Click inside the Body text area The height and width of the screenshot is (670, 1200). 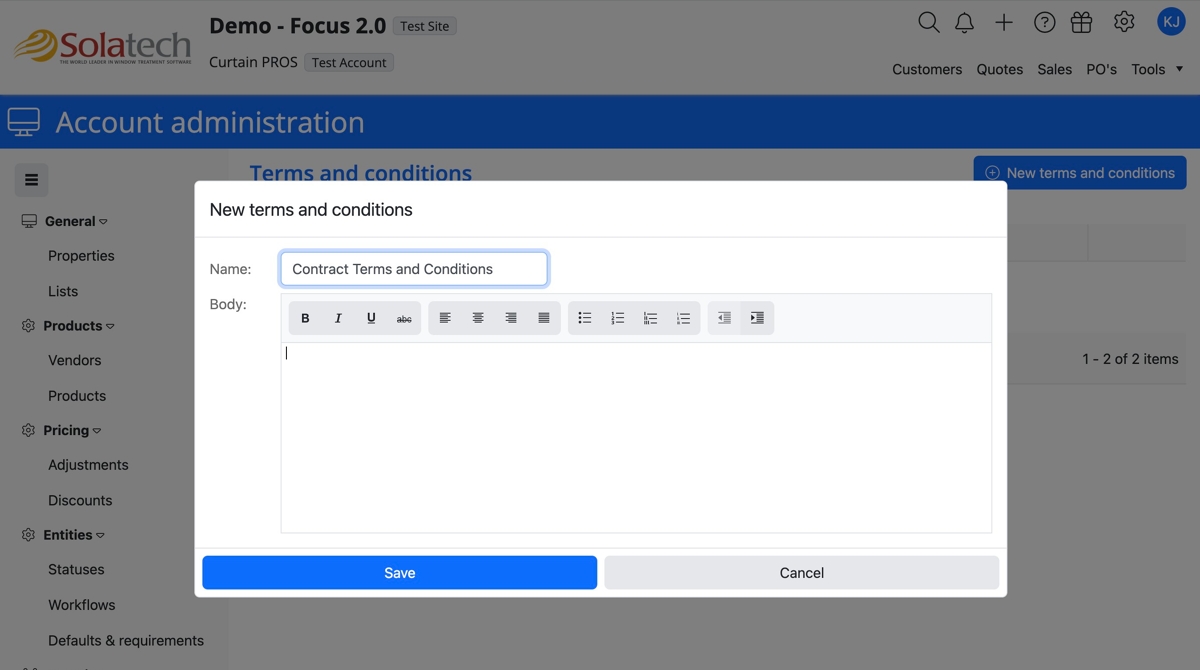click(x=636, y=437)
